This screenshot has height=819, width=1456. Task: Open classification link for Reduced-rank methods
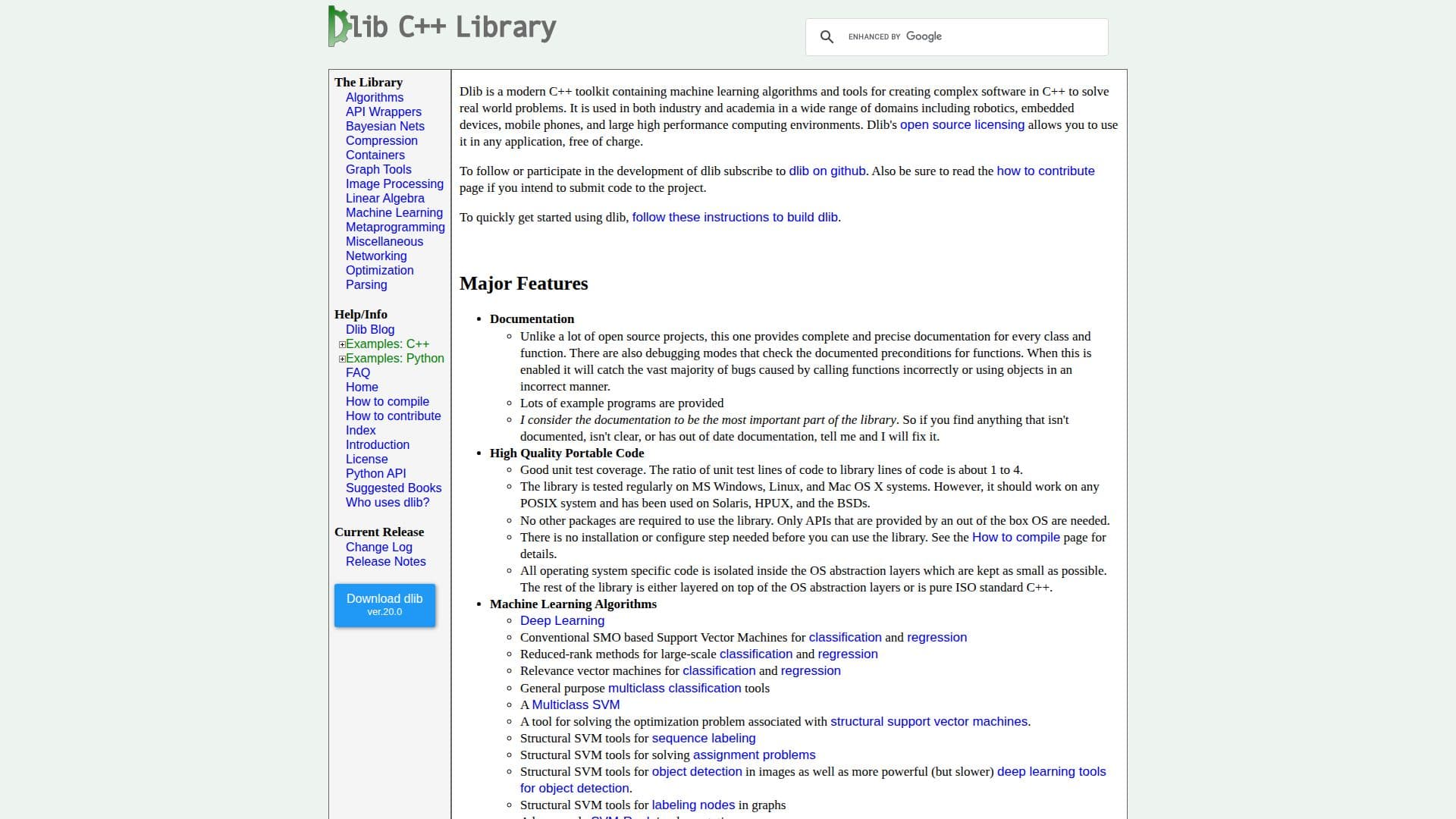pos(755,654)
